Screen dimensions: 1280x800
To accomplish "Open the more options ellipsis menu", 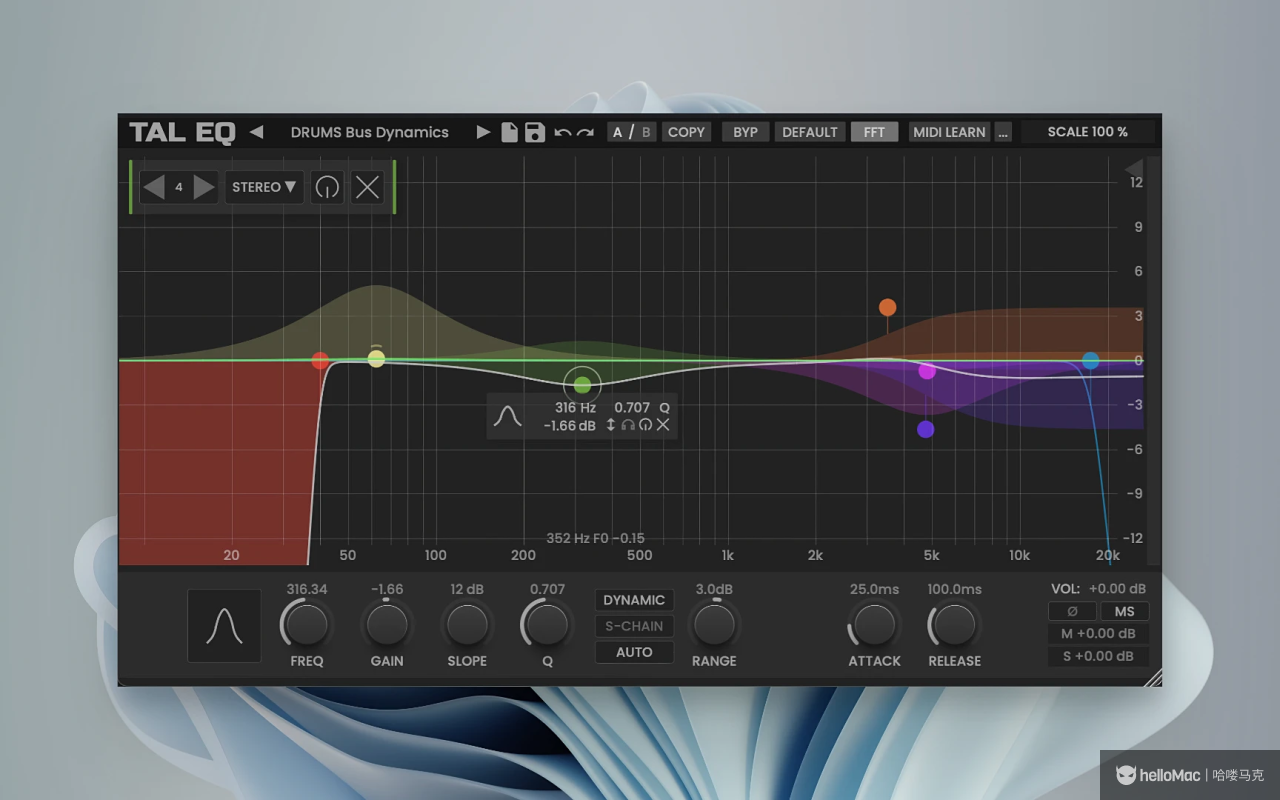I will pos(1003,132).
